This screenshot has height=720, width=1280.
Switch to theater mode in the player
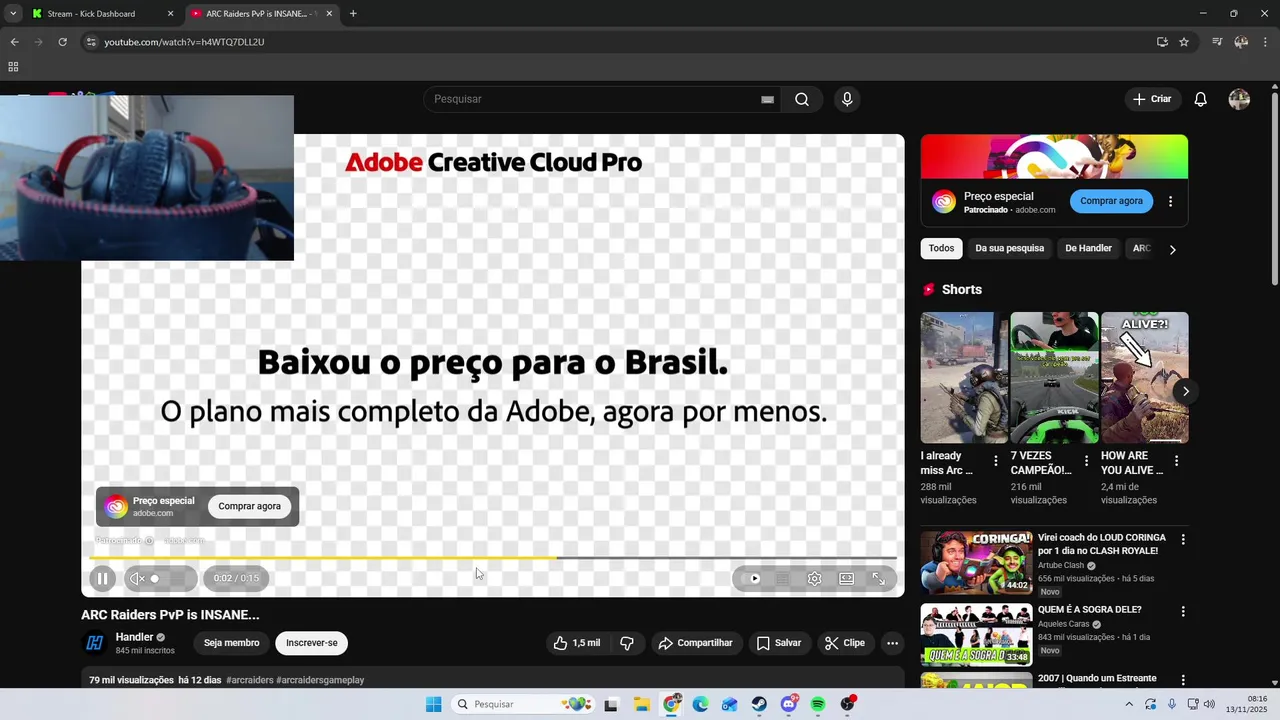847,578
